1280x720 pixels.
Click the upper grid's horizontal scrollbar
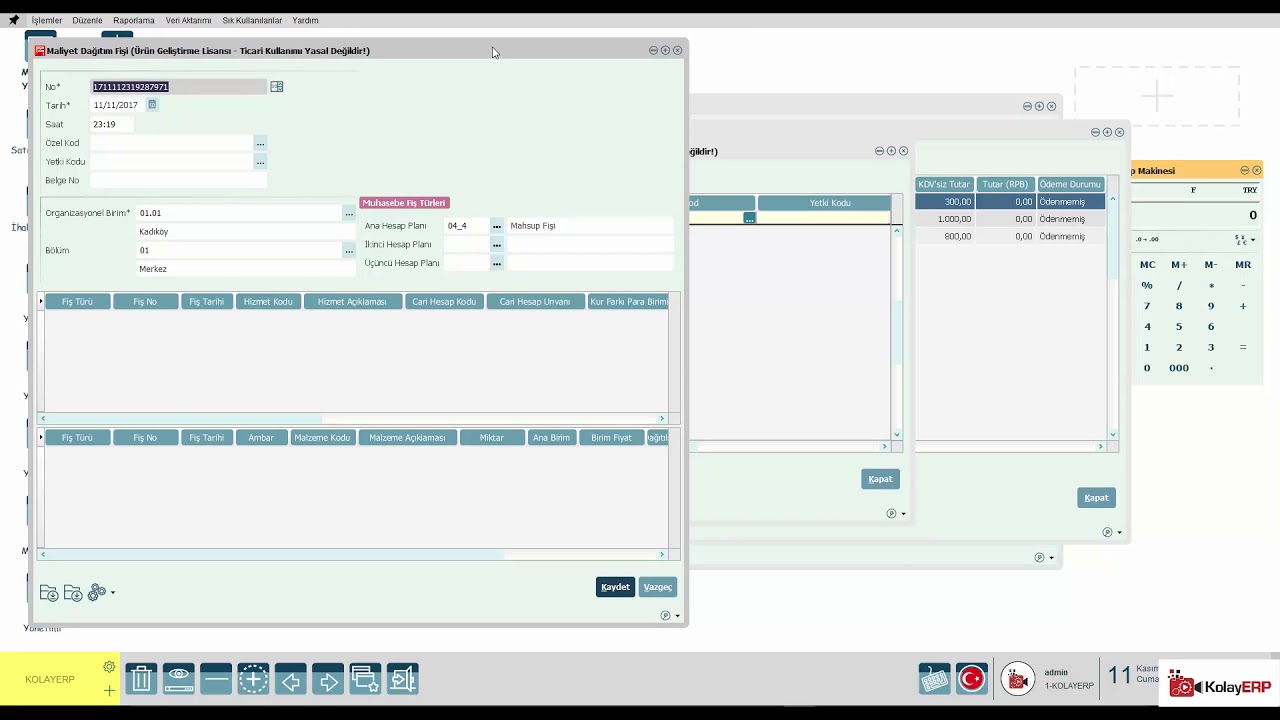click(x=352, y=418)
